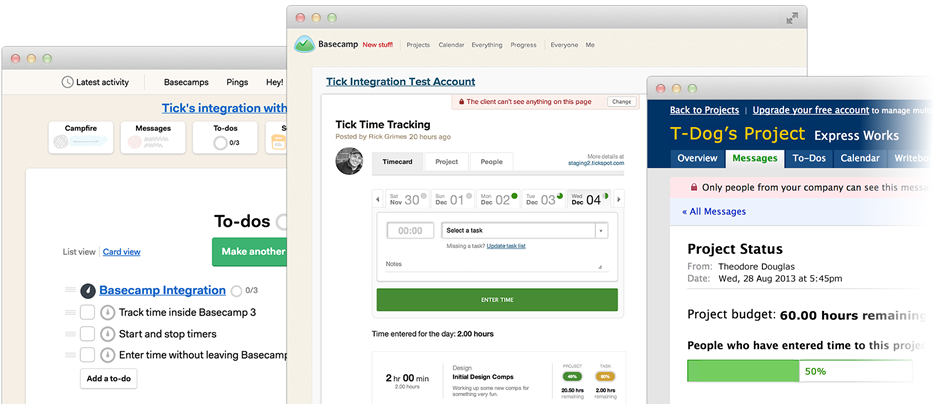Go to previous week arrow in timecard
Image resolution: width=947 pixels, height=404 pixels.
pos(378,199)
